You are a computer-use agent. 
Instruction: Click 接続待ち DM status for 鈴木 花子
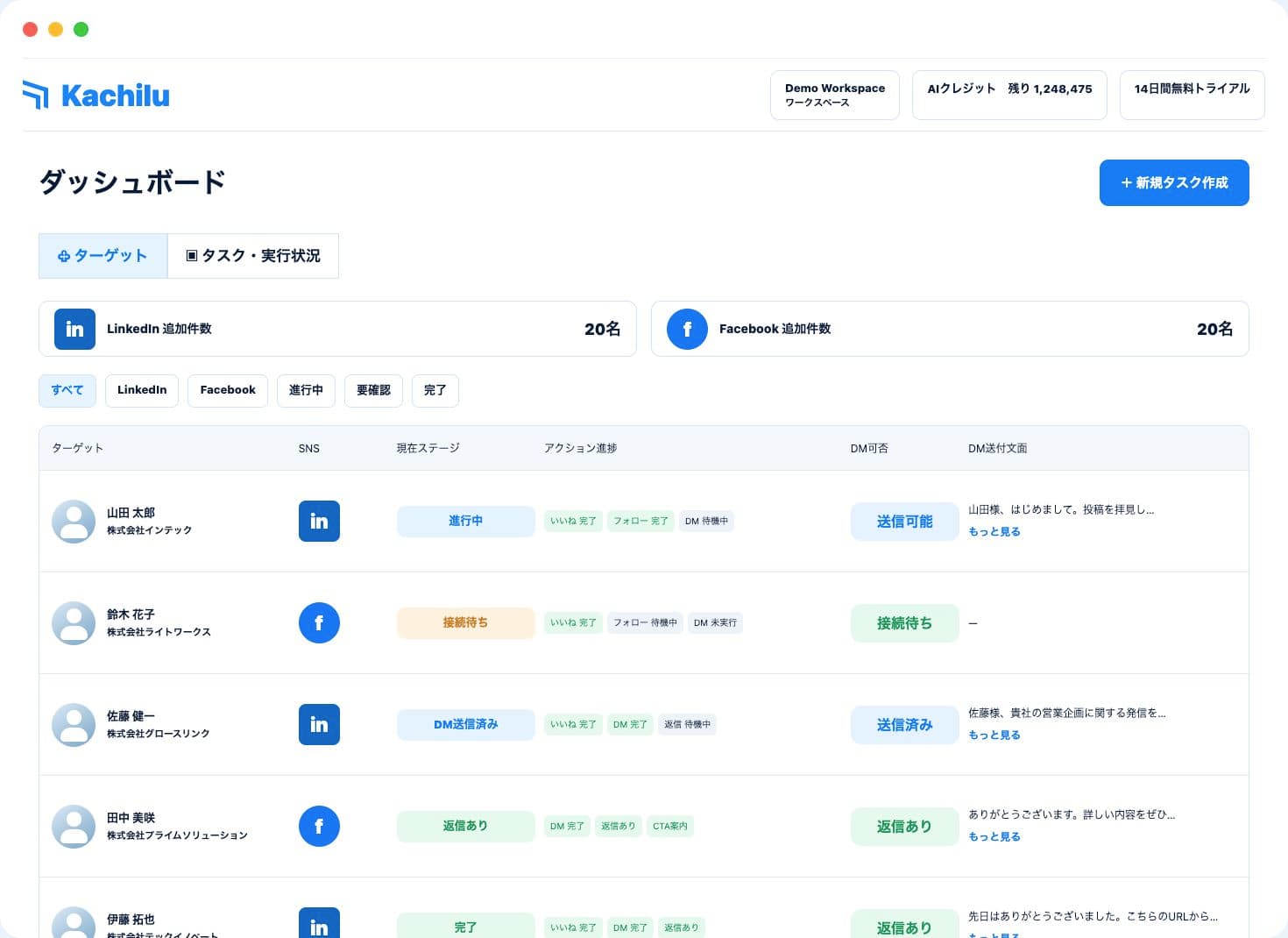(904, 623)
